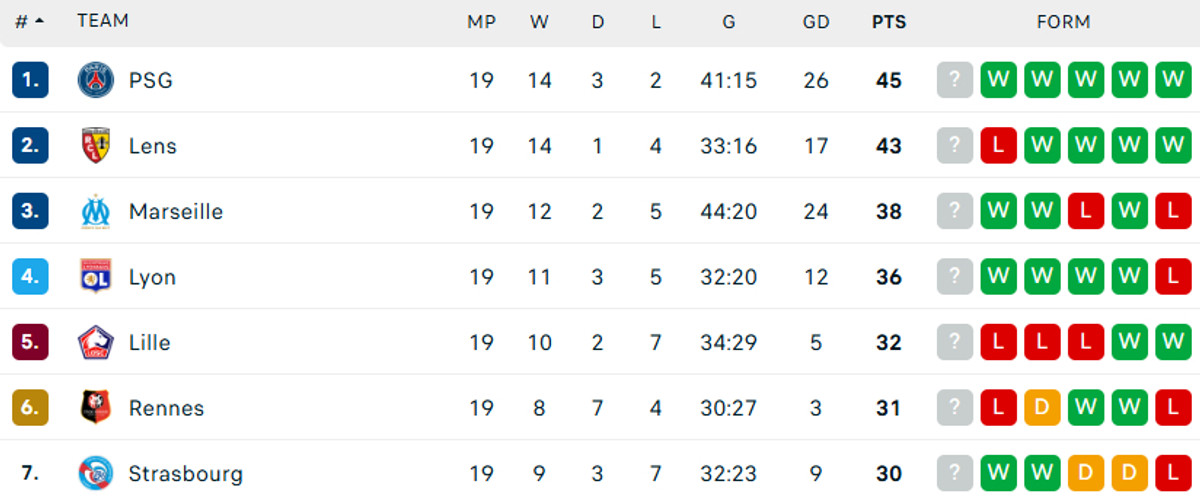This screenshot has width=1200, height=504.
Task: Click the Lens club crest icon
Action: [x=96, y=146]
